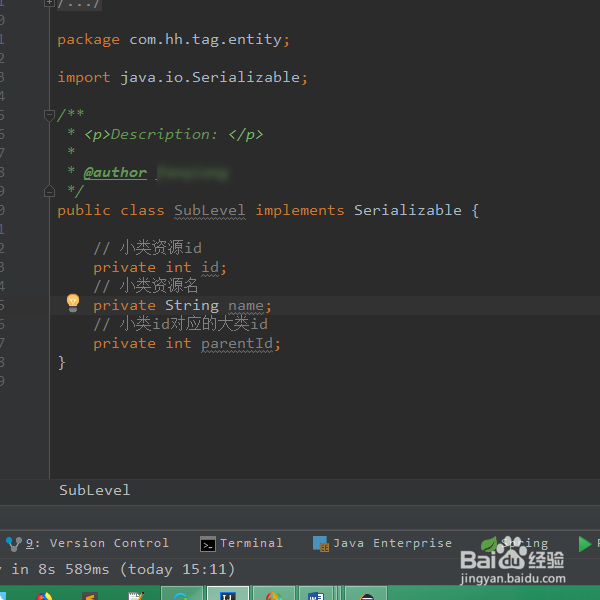Click the Java Enterprise panel icon

pos(321,543)
